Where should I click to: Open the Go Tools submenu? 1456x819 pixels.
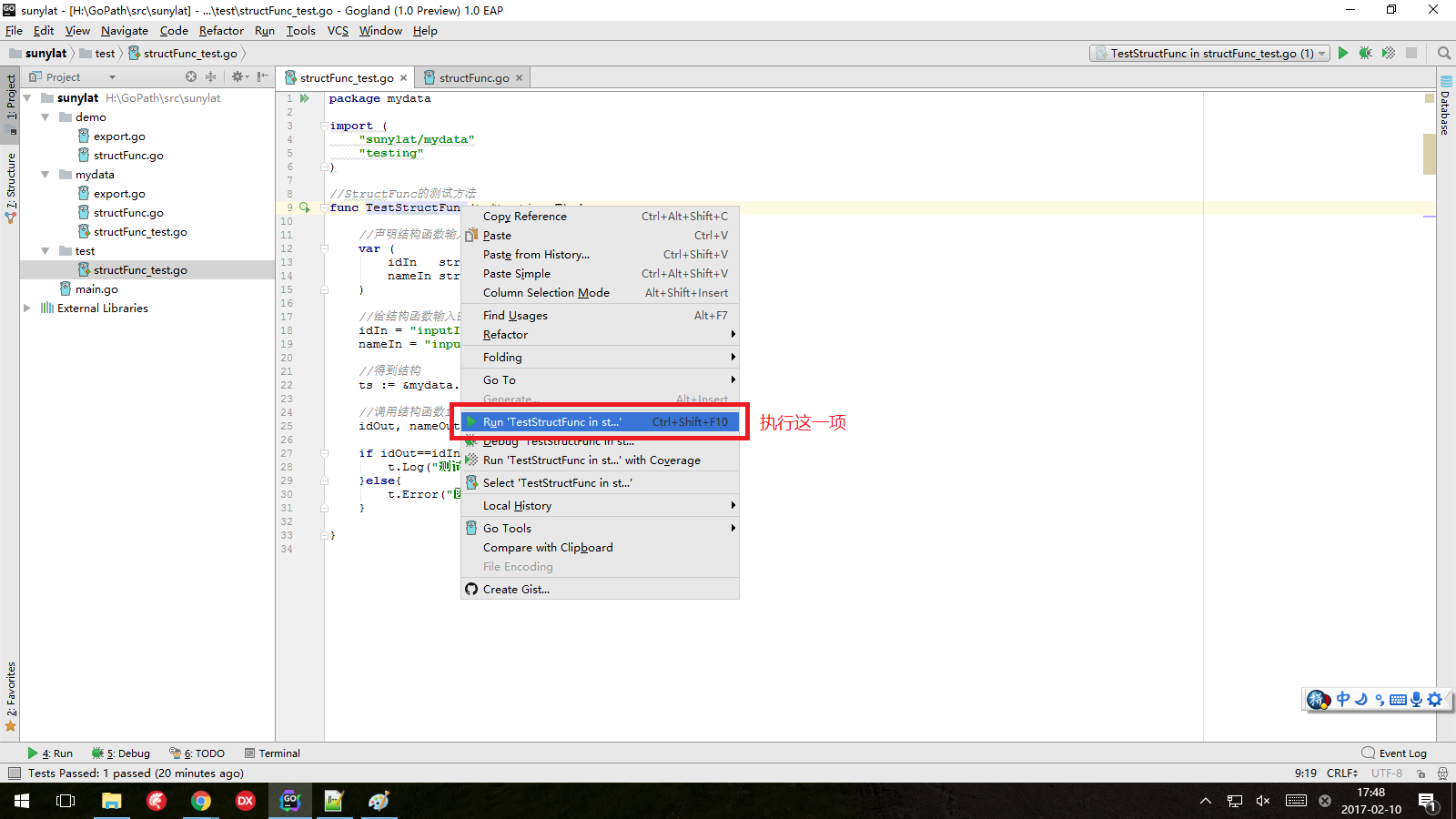pyautogui.click(x=600, y=529)
